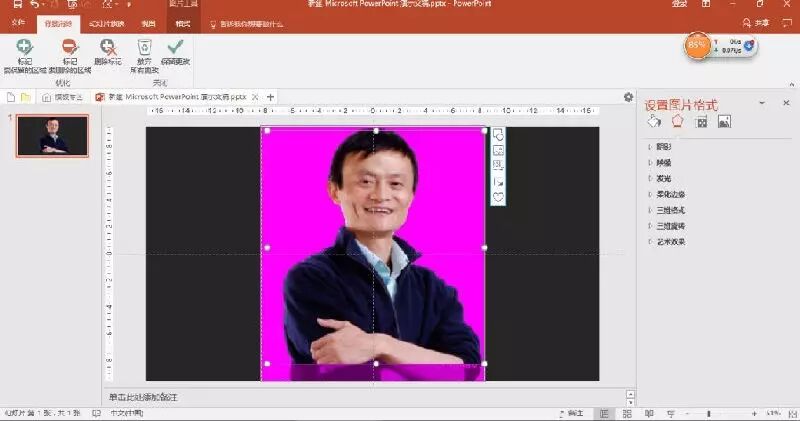Switch to Format (格式) ribbon tab
The height and width of the screenshot is (421, 800).
tap(183, 24)
